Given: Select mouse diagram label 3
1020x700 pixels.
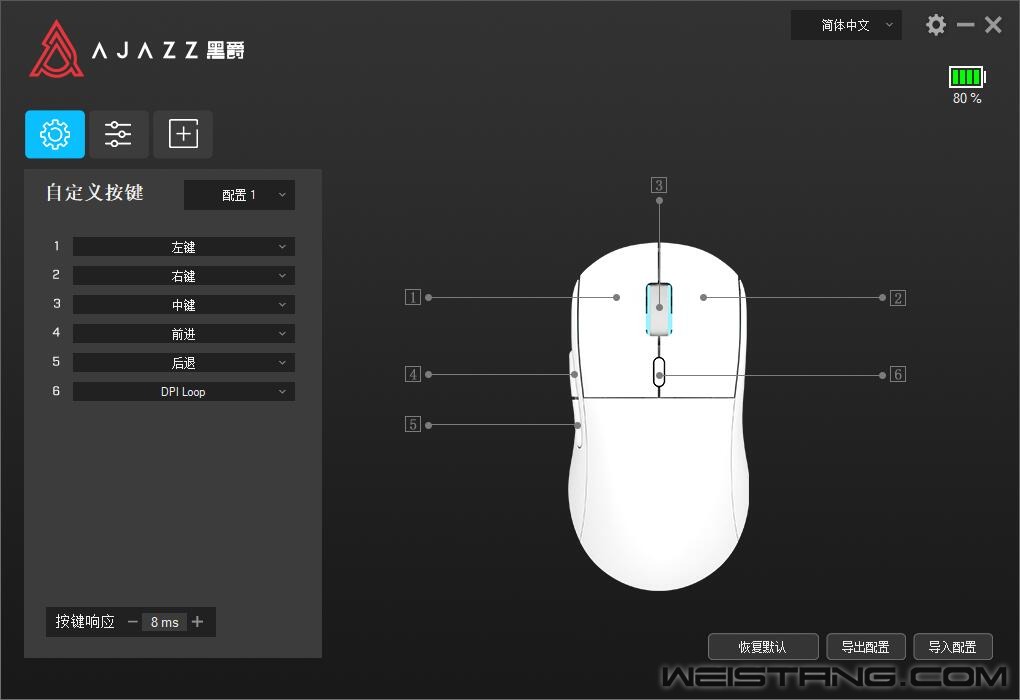Looking at the screenshot, I should point(659,185).
